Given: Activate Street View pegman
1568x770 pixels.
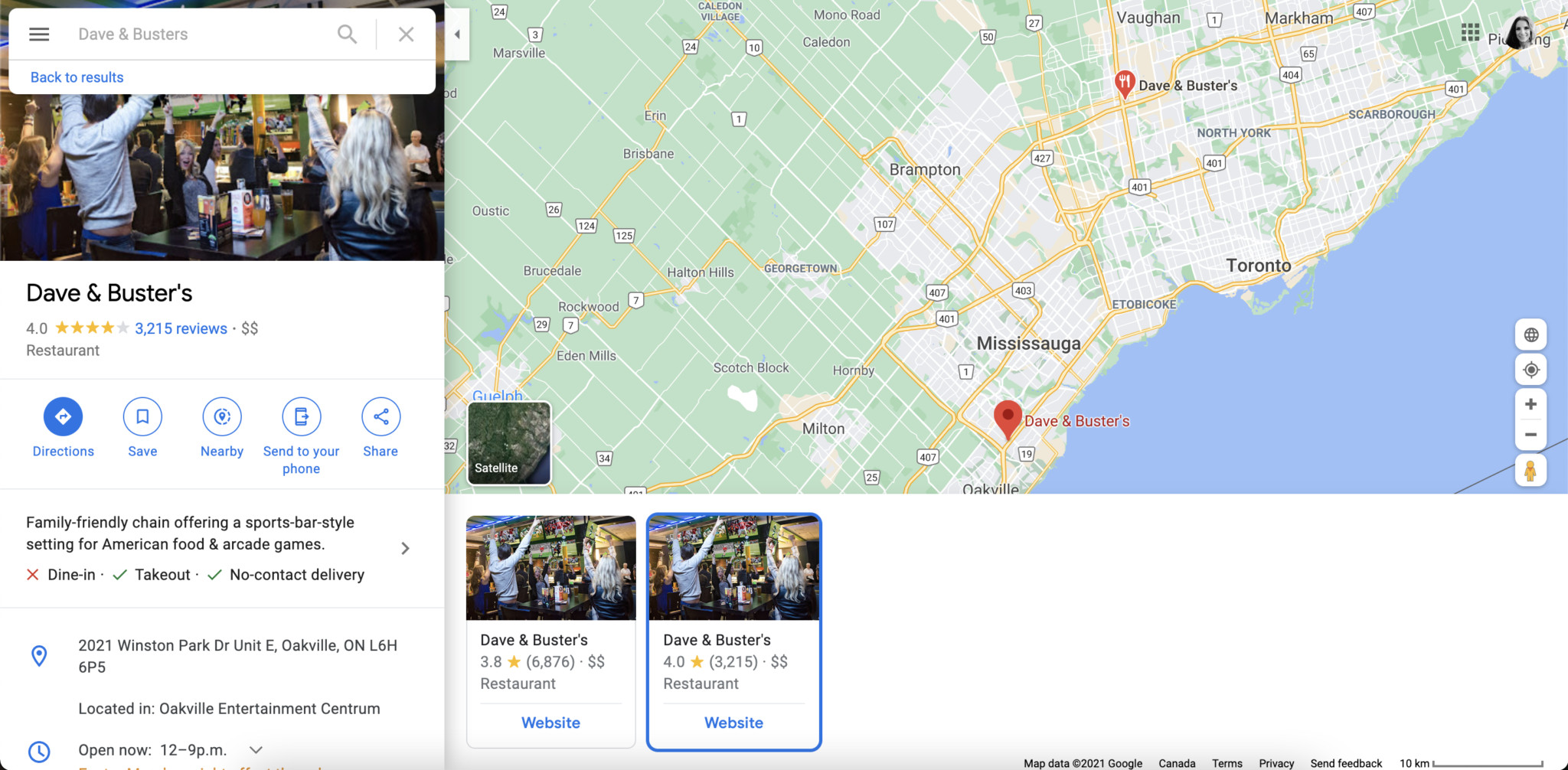Looking at the screenshot, I should tap(1530, 470).
